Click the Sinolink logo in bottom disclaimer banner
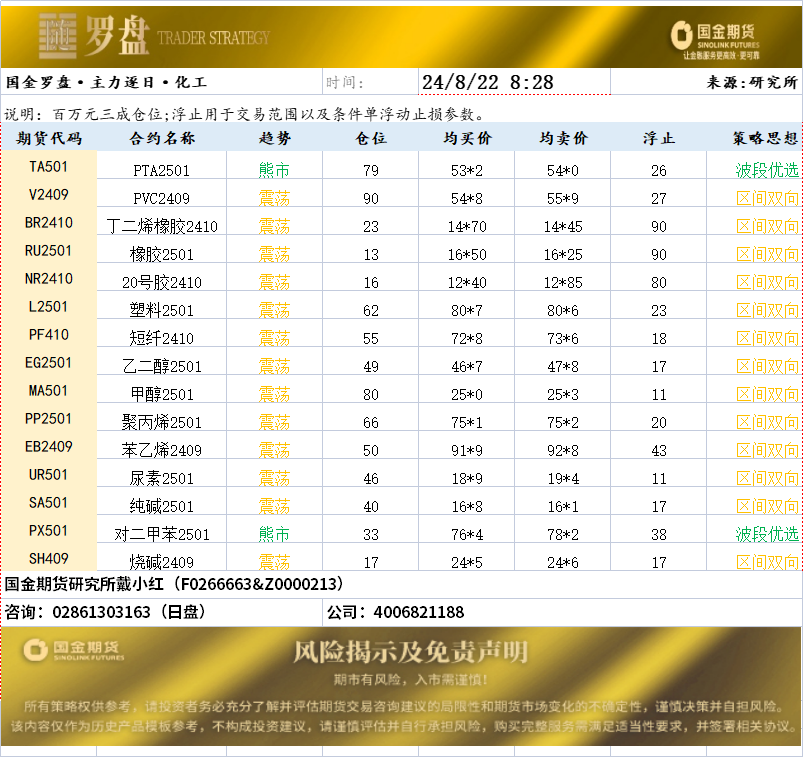 74,650
